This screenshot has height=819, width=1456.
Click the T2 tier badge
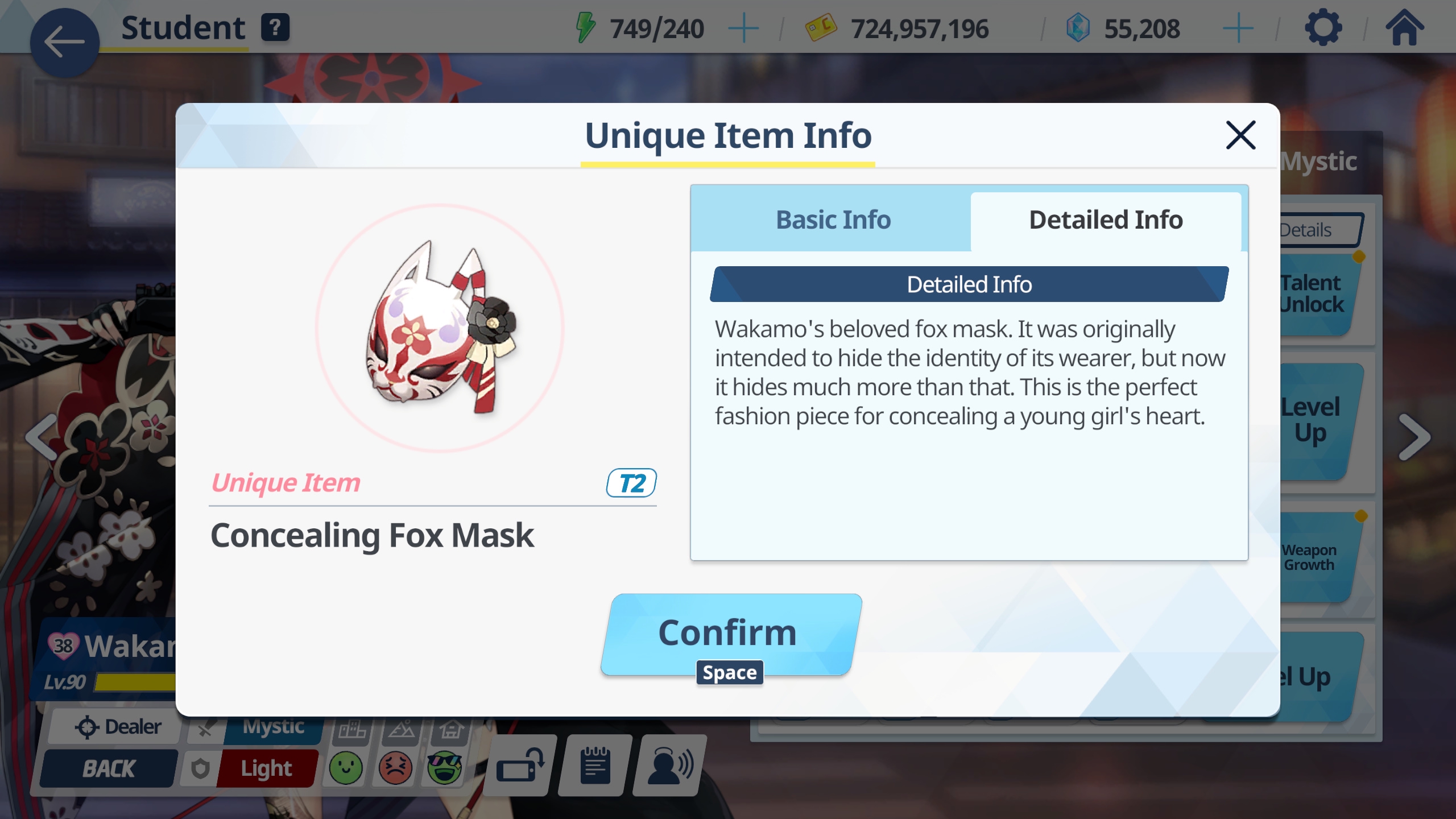631,483
